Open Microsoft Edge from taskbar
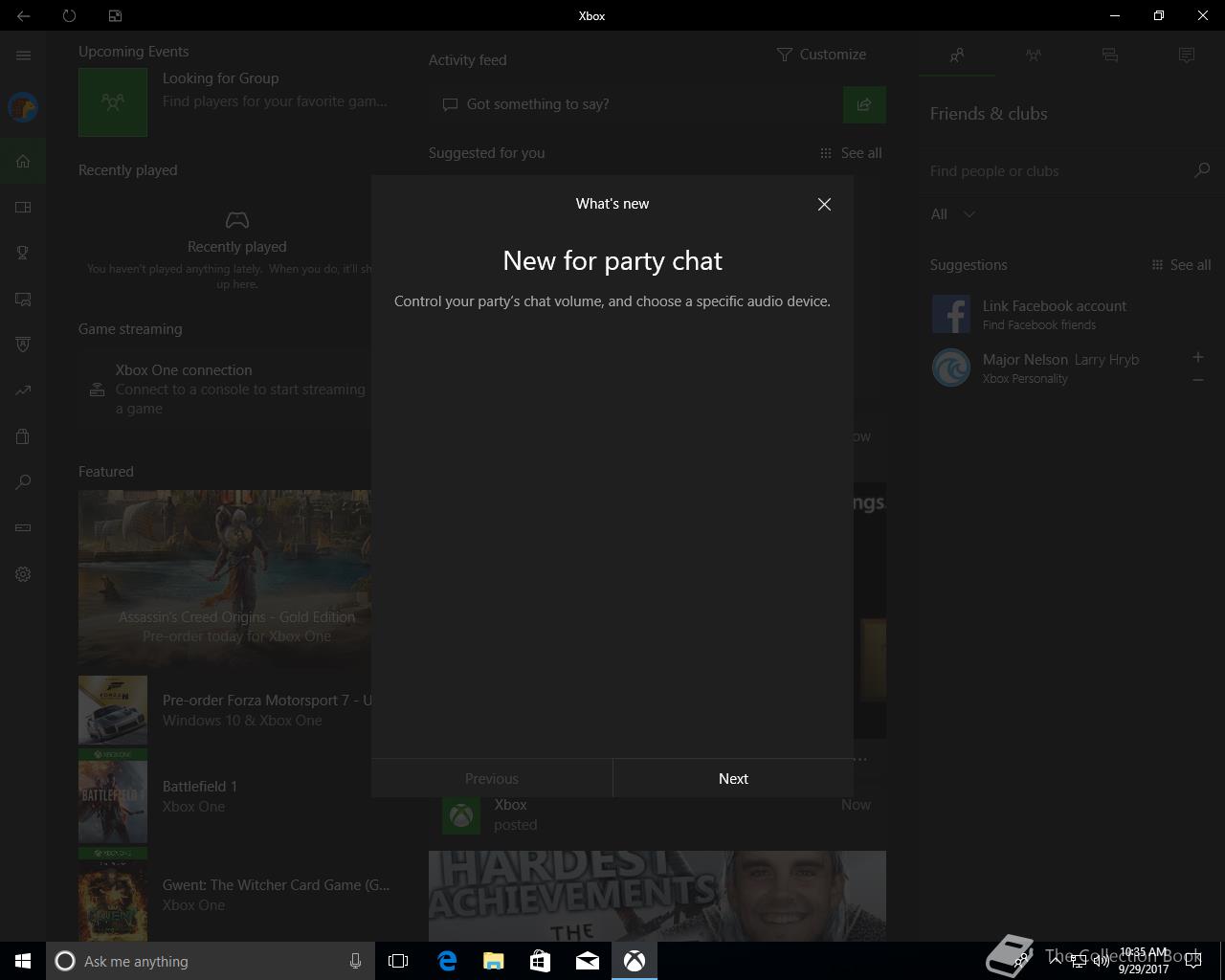Screen dimensions: 1225x980 tap(447, 961)
